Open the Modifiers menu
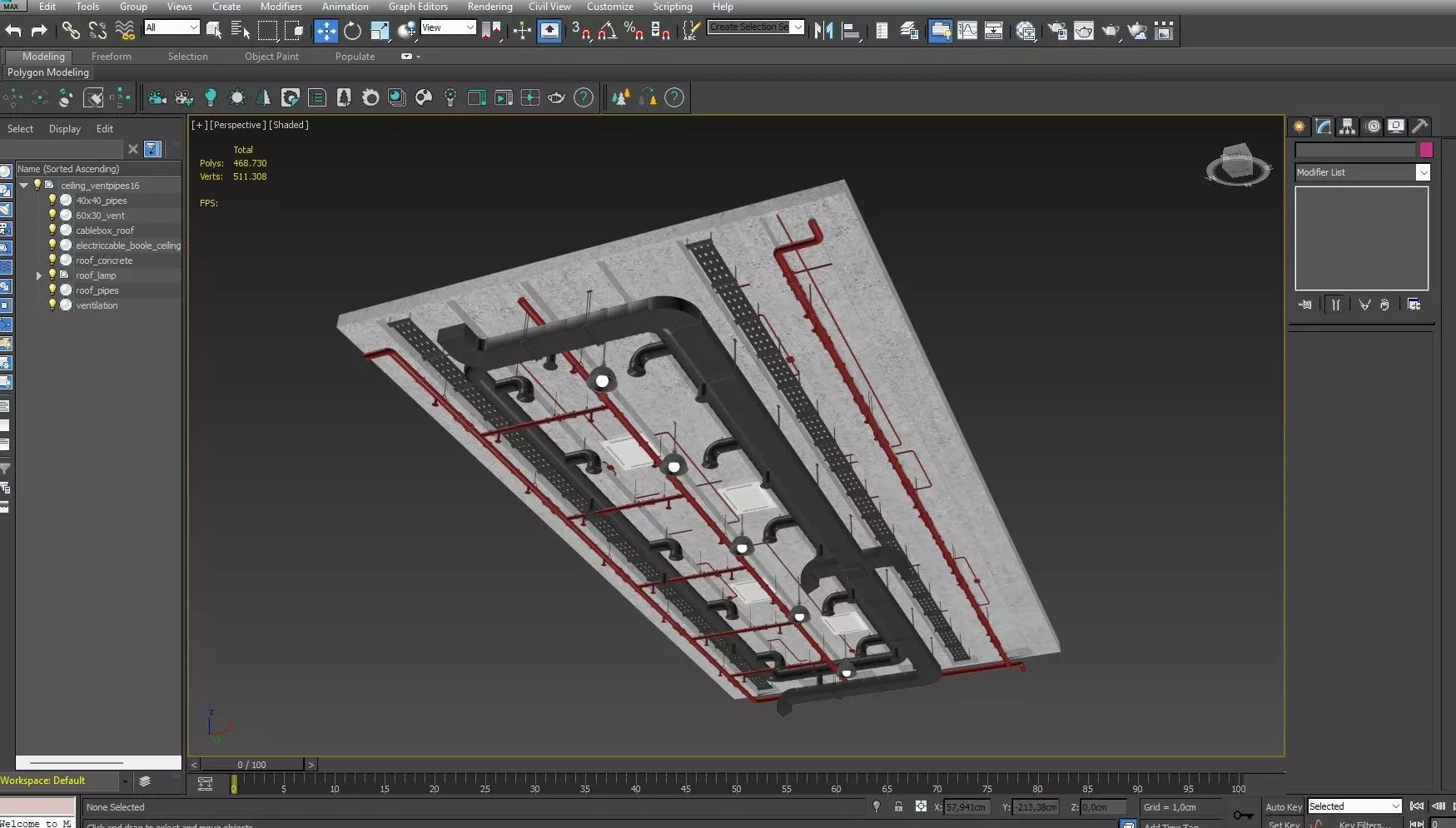1456x828 pixels. (x=281, y=7)
